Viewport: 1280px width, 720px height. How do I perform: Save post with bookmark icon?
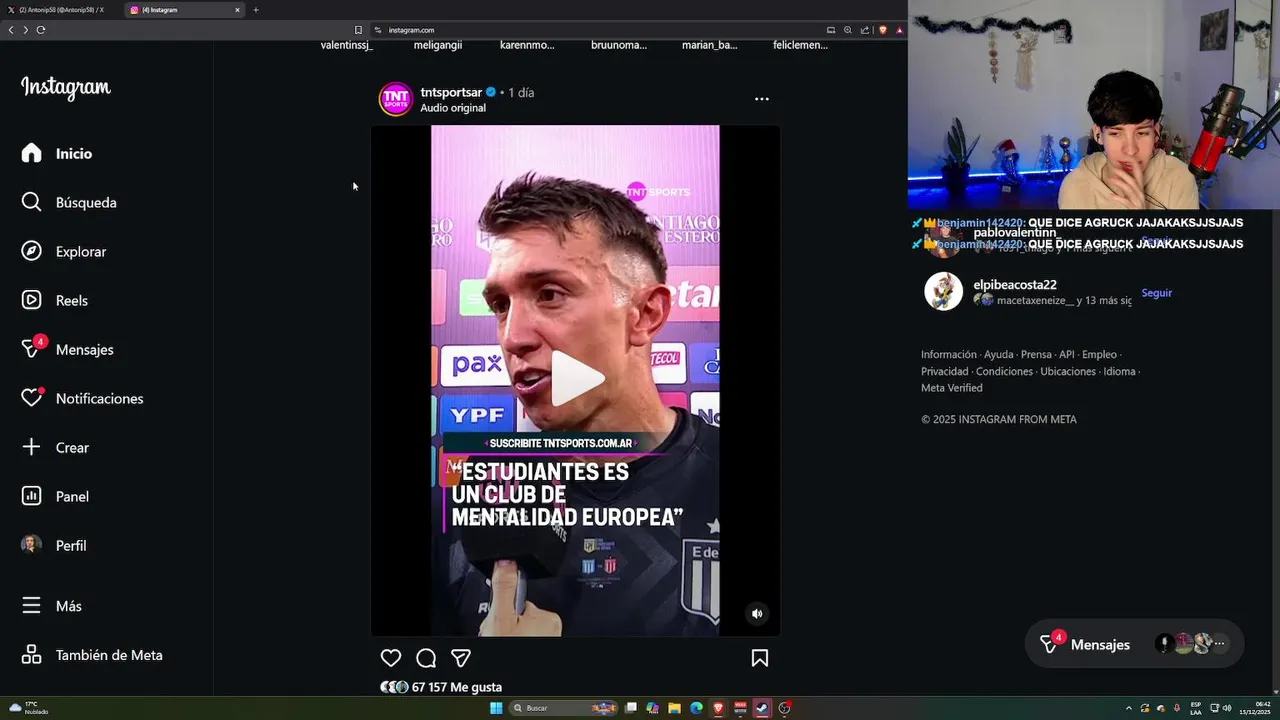[x=760, y=658]
